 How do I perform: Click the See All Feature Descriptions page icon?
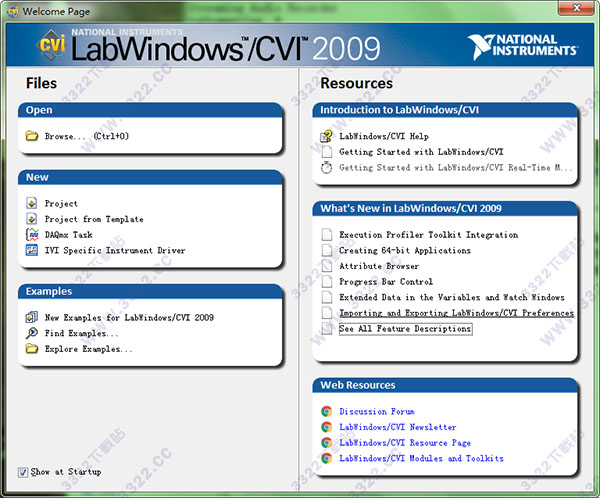click(327, 328)
